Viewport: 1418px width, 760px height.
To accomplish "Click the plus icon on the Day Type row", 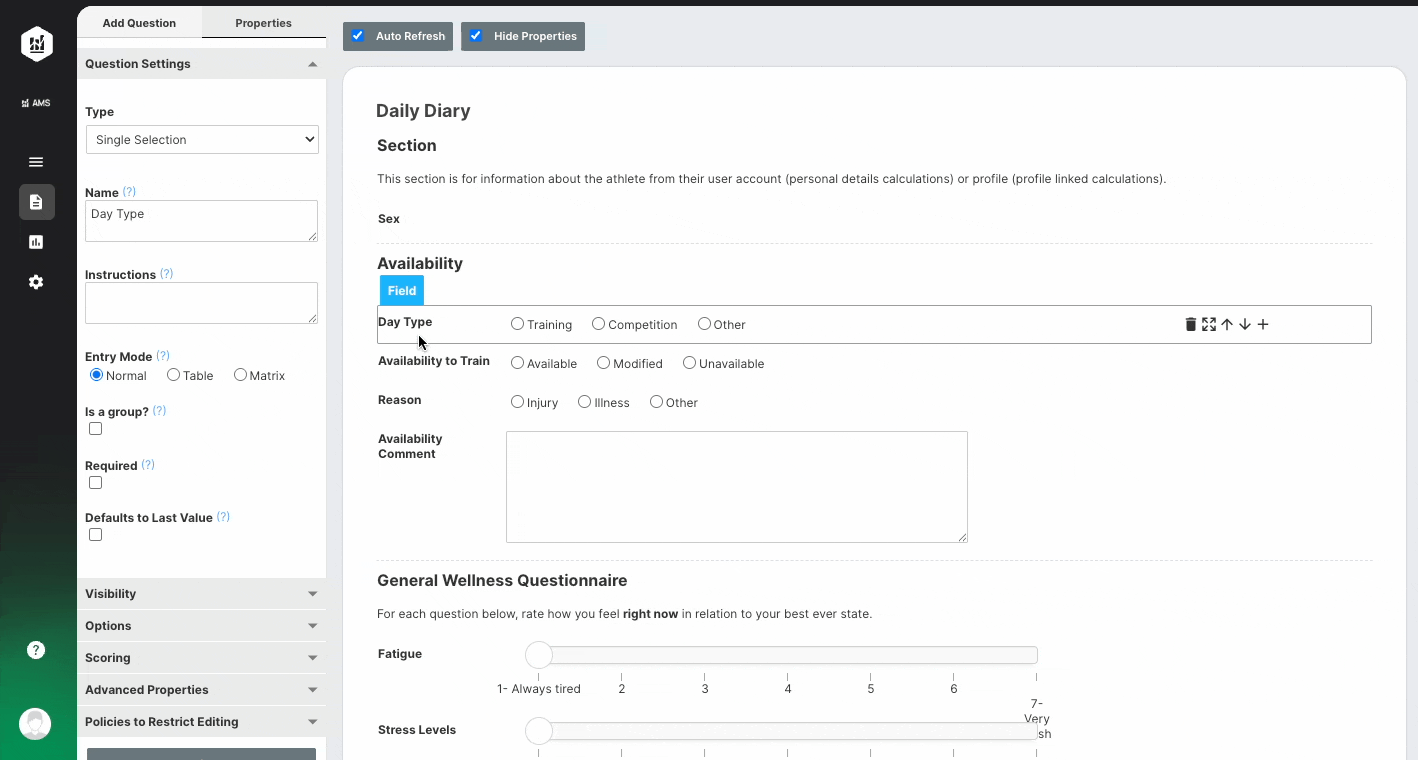I will (1263, 324).
